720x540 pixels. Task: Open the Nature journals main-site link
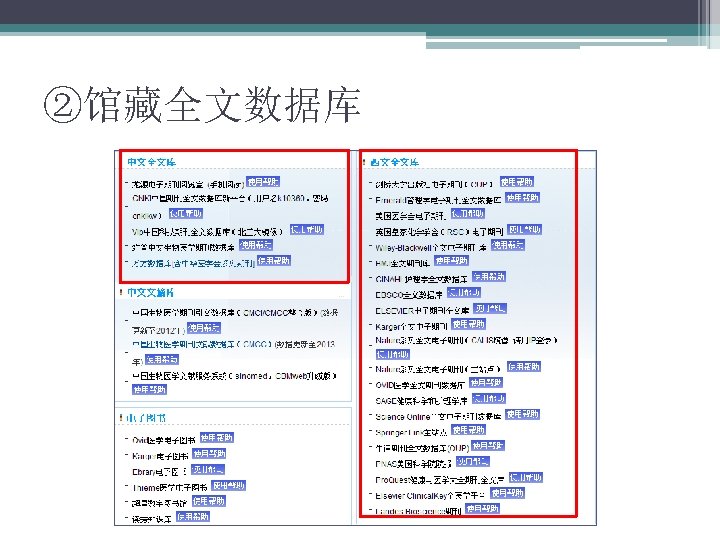438,369
